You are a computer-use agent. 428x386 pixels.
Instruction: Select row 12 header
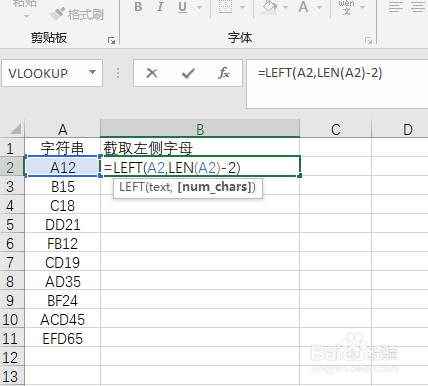(11, 357)
